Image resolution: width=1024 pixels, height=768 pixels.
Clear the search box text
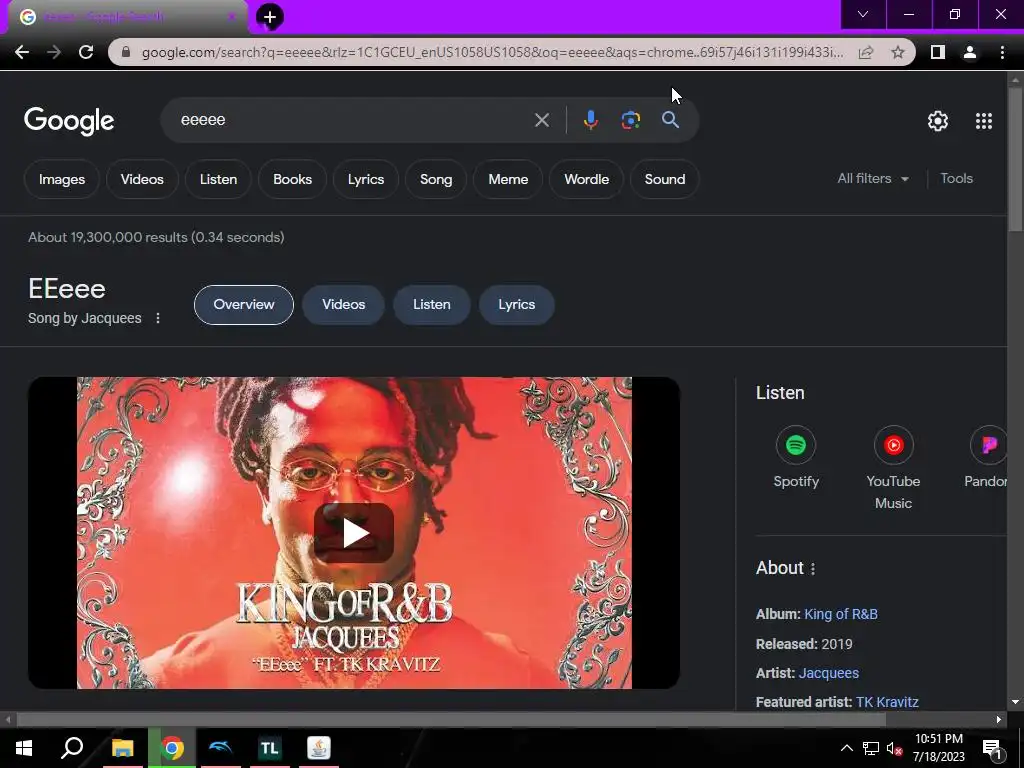point(541,120)
